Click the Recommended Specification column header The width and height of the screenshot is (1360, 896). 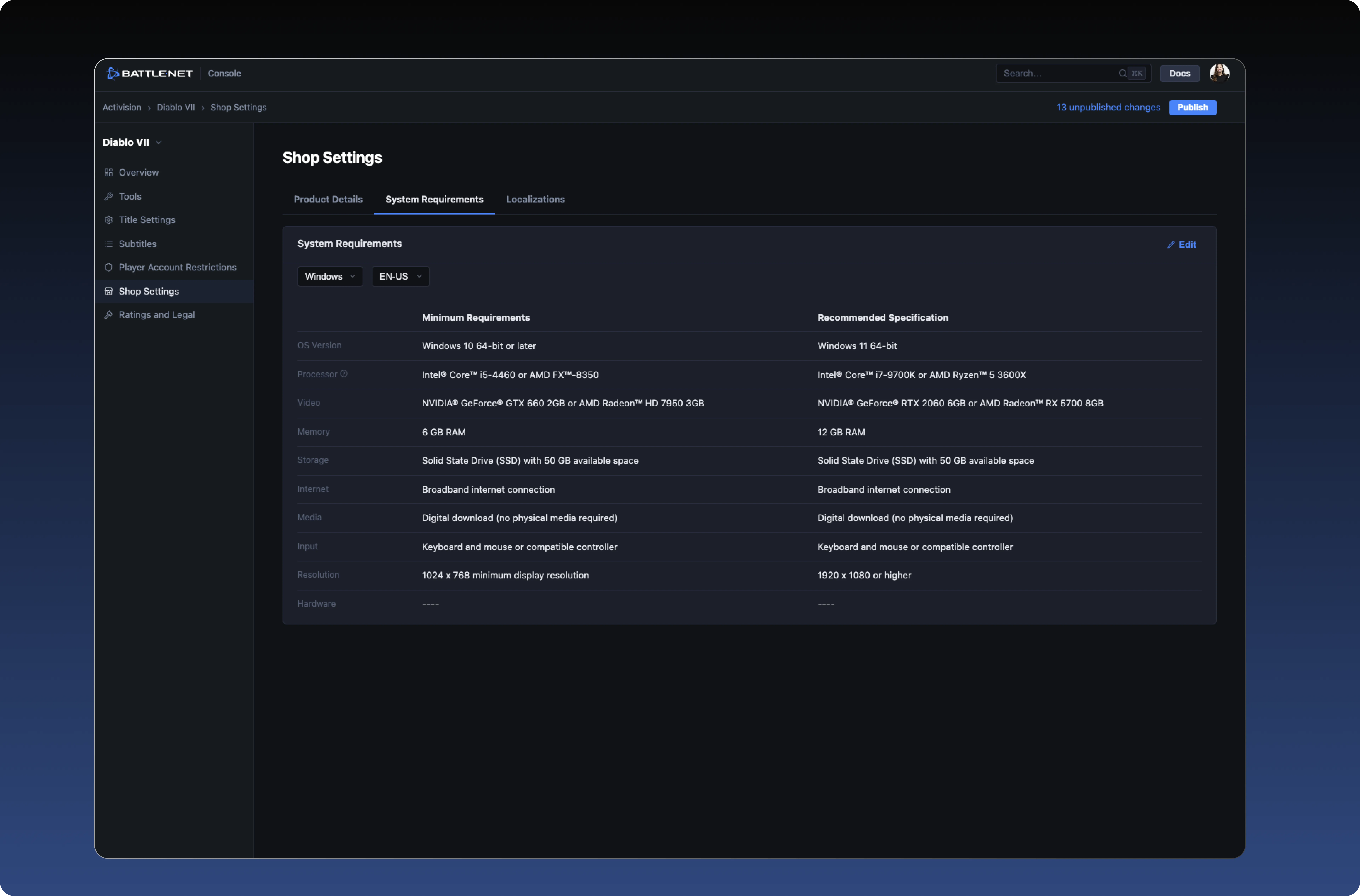point(883,318)
